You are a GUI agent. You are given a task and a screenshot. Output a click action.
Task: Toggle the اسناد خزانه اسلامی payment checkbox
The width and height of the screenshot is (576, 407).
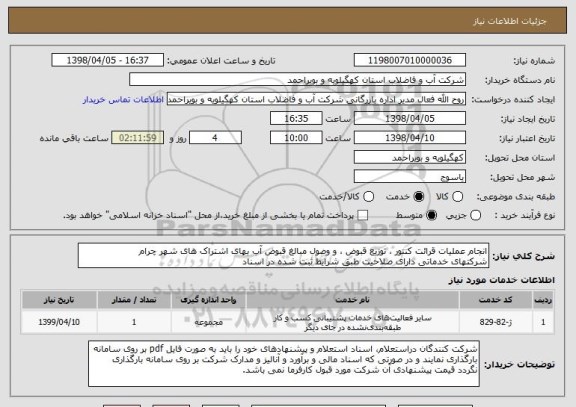point(363,216)
